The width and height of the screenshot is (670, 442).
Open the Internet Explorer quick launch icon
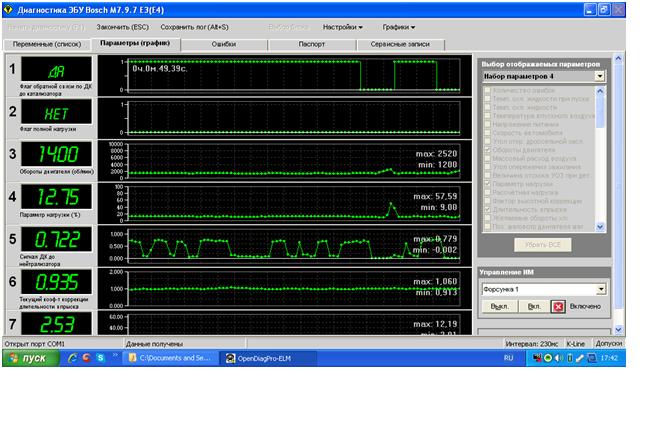coord(72,357)
